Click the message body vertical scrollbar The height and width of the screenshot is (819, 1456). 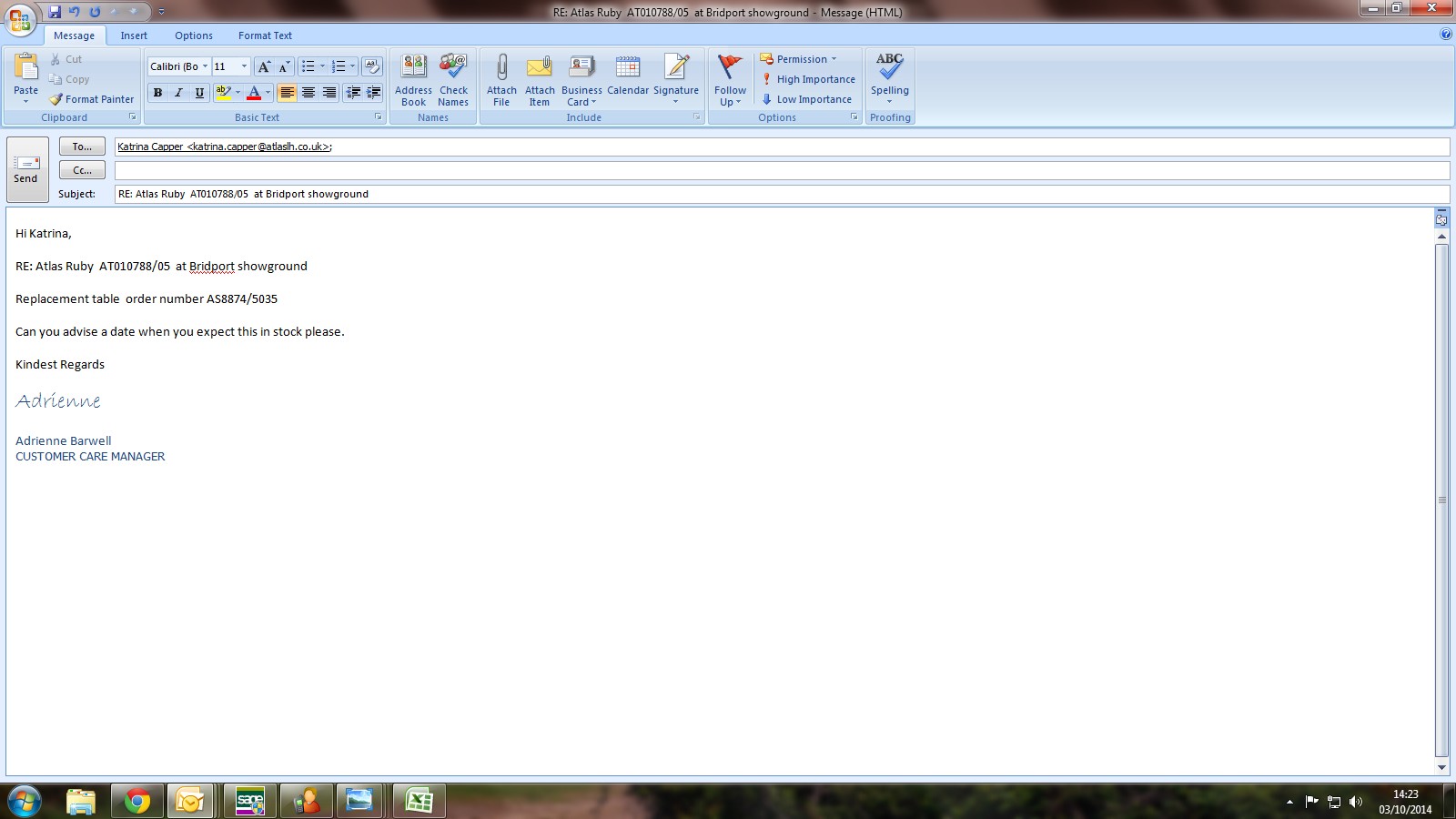pyautogui.click(x=1441, y=500)
